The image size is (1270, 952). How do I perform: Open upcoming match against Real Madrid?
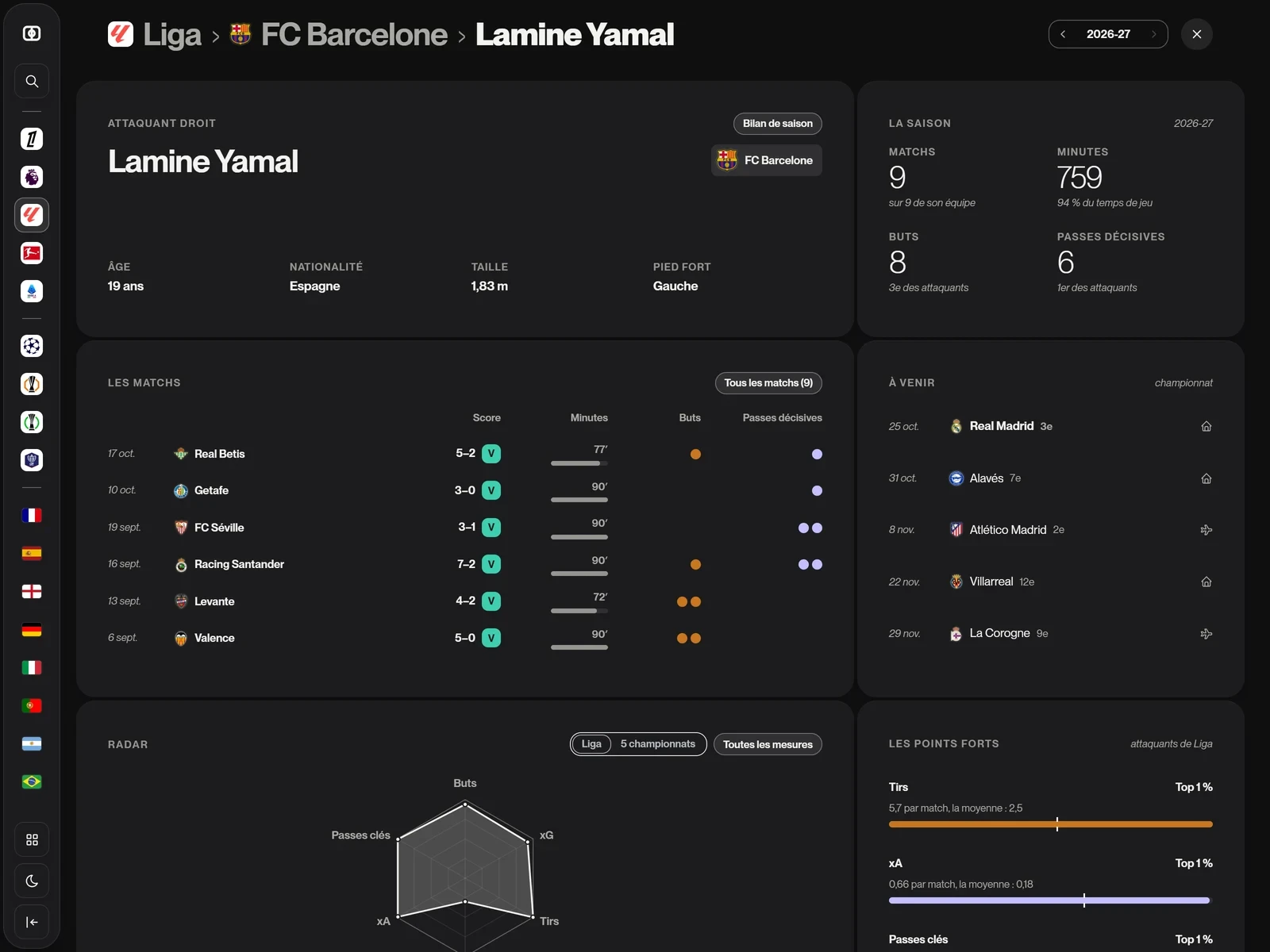[1051, 426]
